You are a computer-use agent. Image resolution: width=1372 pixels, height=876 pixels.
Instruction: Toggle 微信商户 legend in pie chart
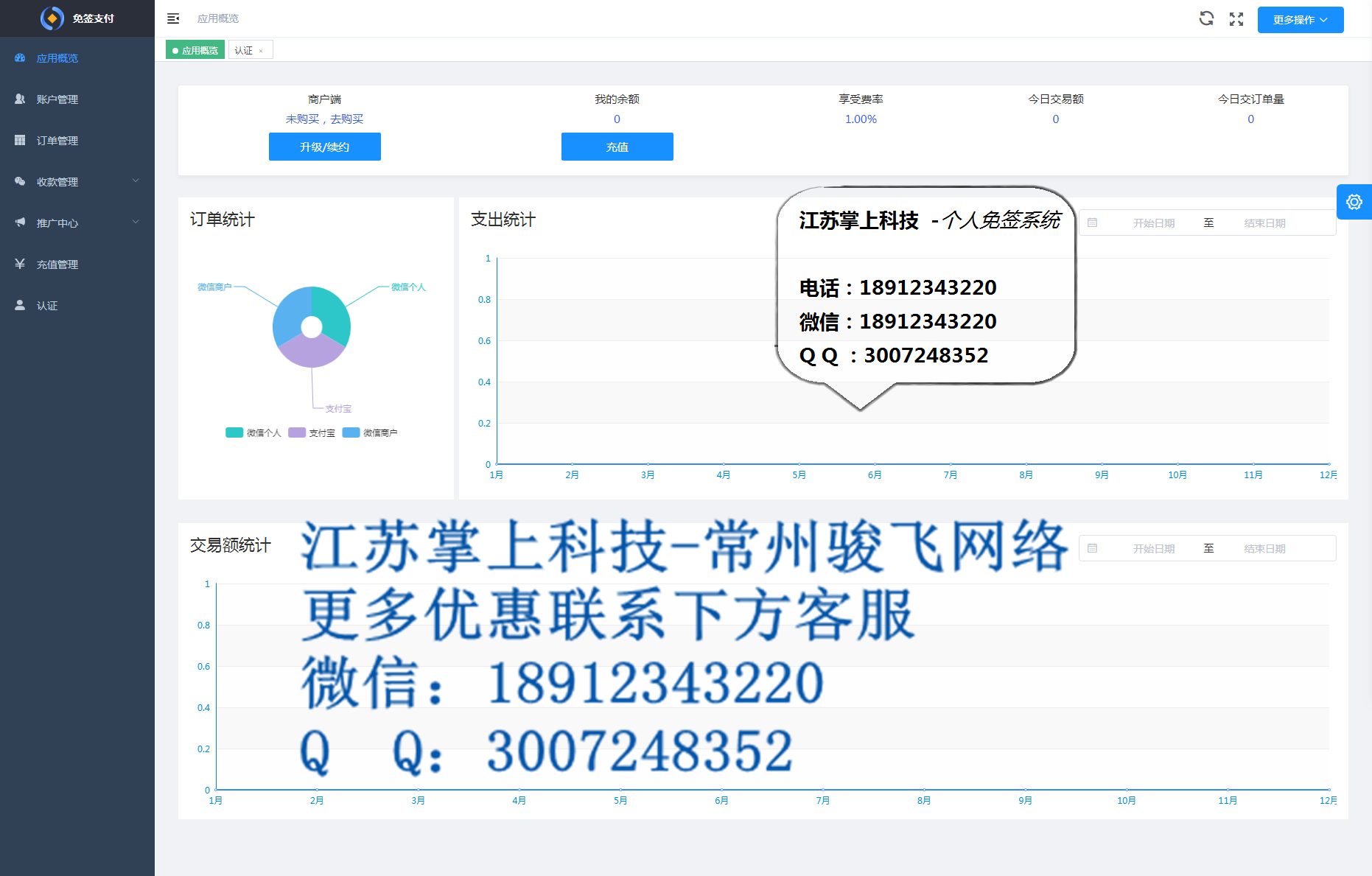click(370, 432)
